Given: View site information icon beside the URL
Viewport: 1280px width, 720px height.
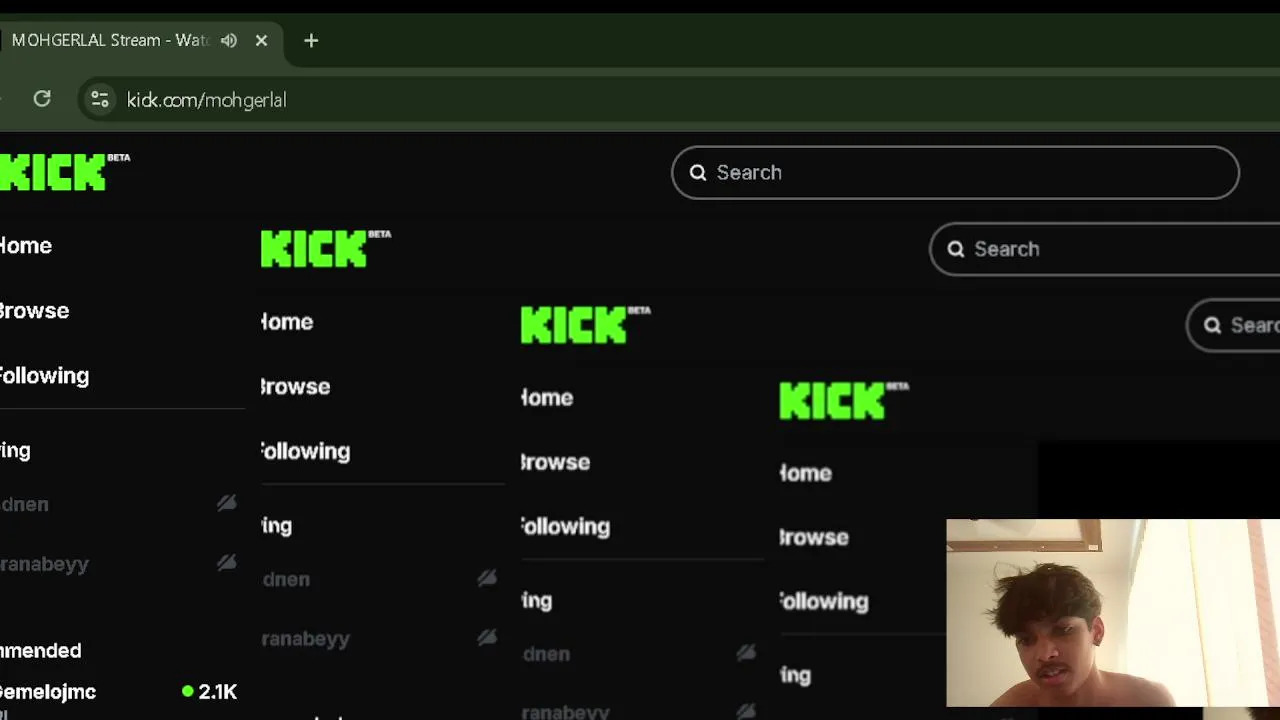Looking at the screenshot, I should pyautogui.click(x=99, y=99).
